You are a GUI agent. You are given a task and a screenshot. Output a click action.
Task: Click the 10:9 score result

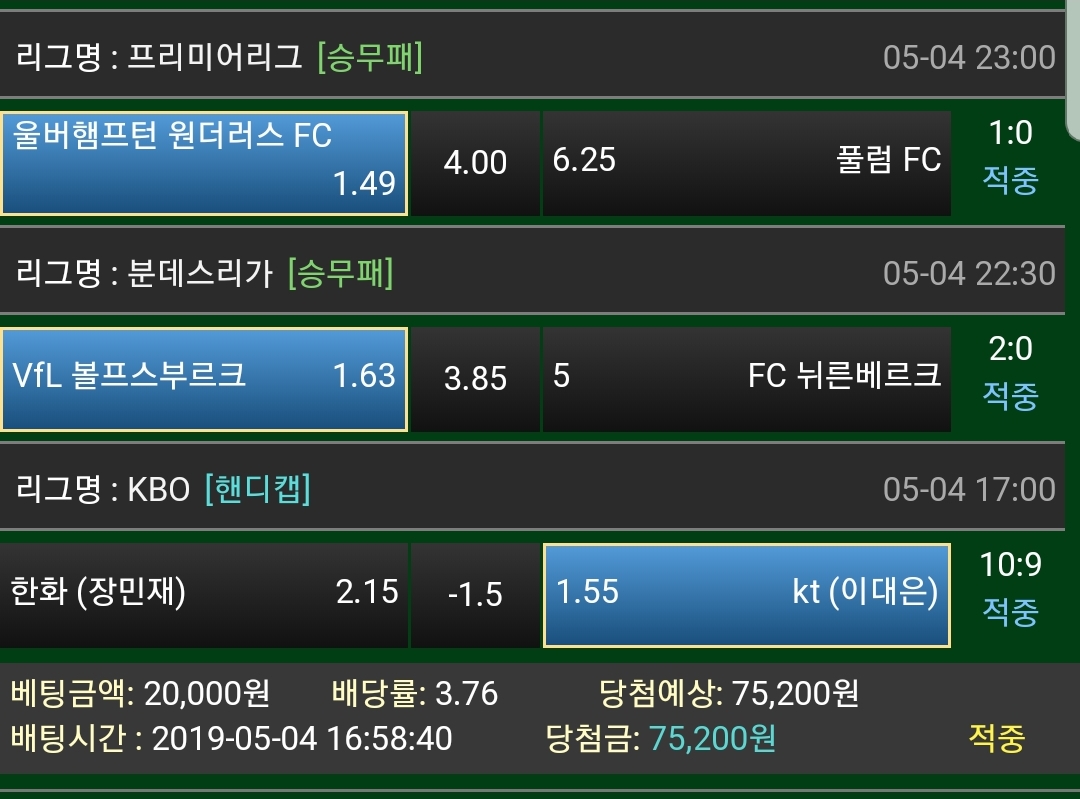click(1010, 565)
